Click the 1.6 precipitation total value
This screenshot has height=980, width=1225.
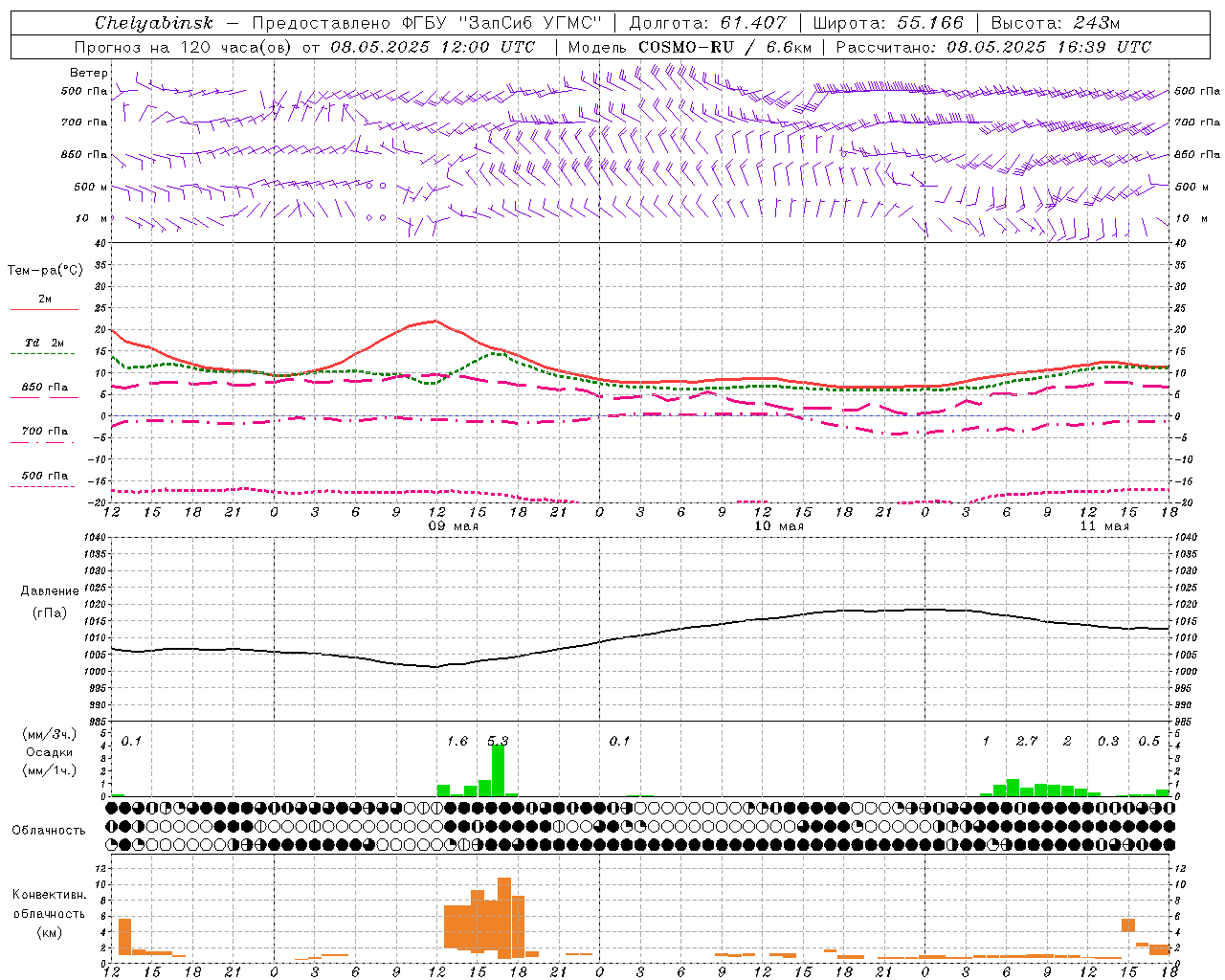click(457, 741)
